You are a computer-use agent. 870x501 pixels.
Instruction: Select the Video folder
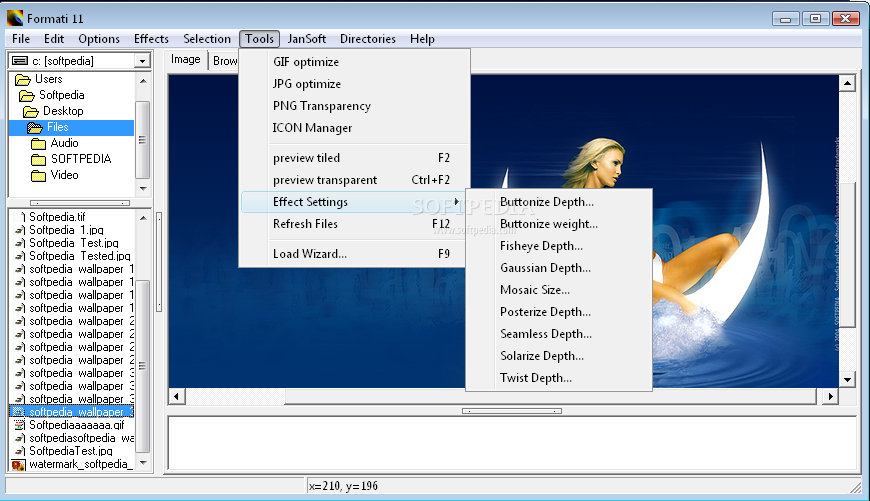pos(64,175)
